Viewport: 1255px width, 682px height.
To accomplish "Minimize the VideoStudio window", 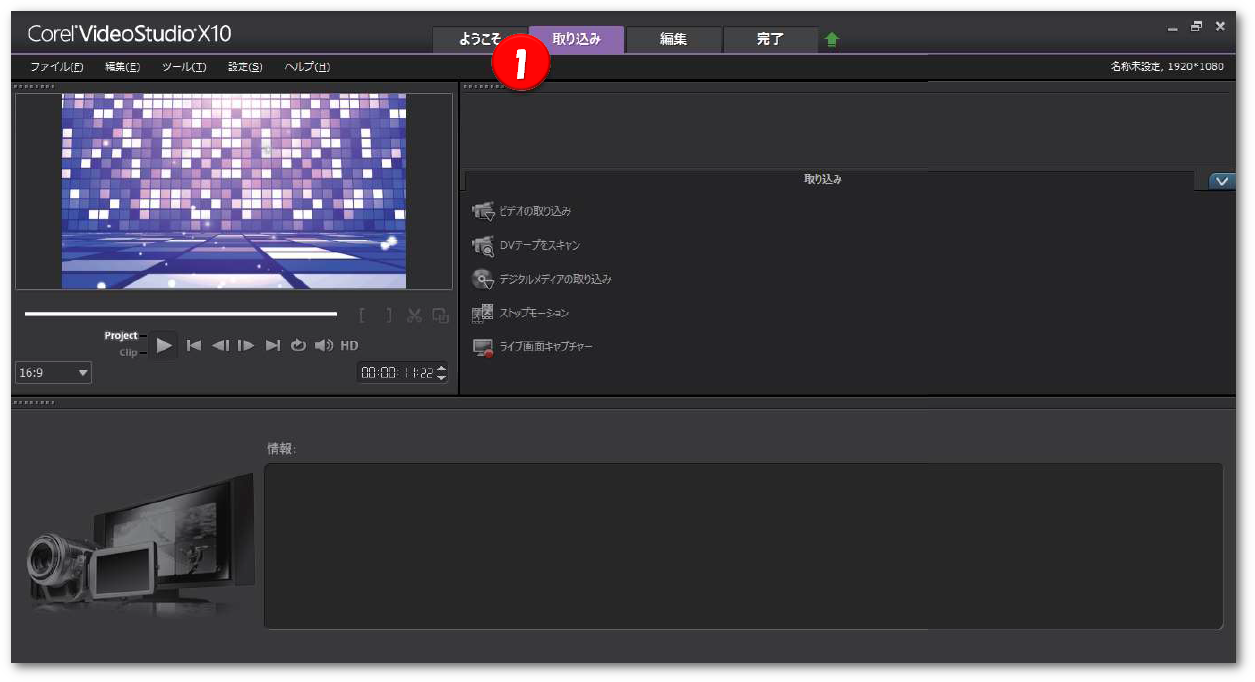I will click(1172, 27).
